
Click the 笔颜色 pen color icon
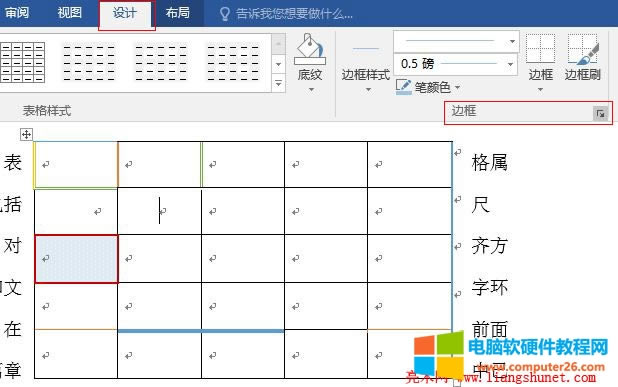click(x=404, y=87)
